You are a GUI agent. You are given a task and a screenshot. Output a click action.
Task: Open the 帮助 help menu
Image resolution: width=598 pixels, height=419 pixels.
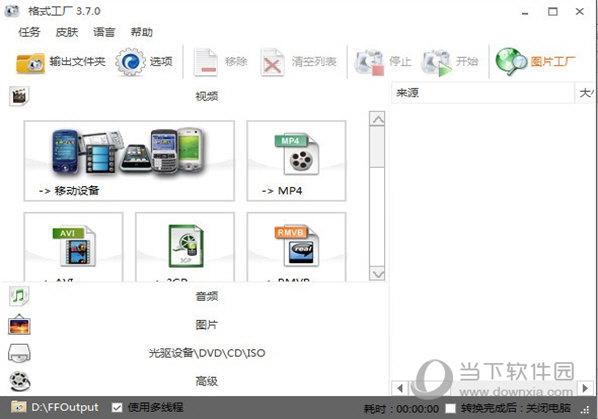(141, 32)
